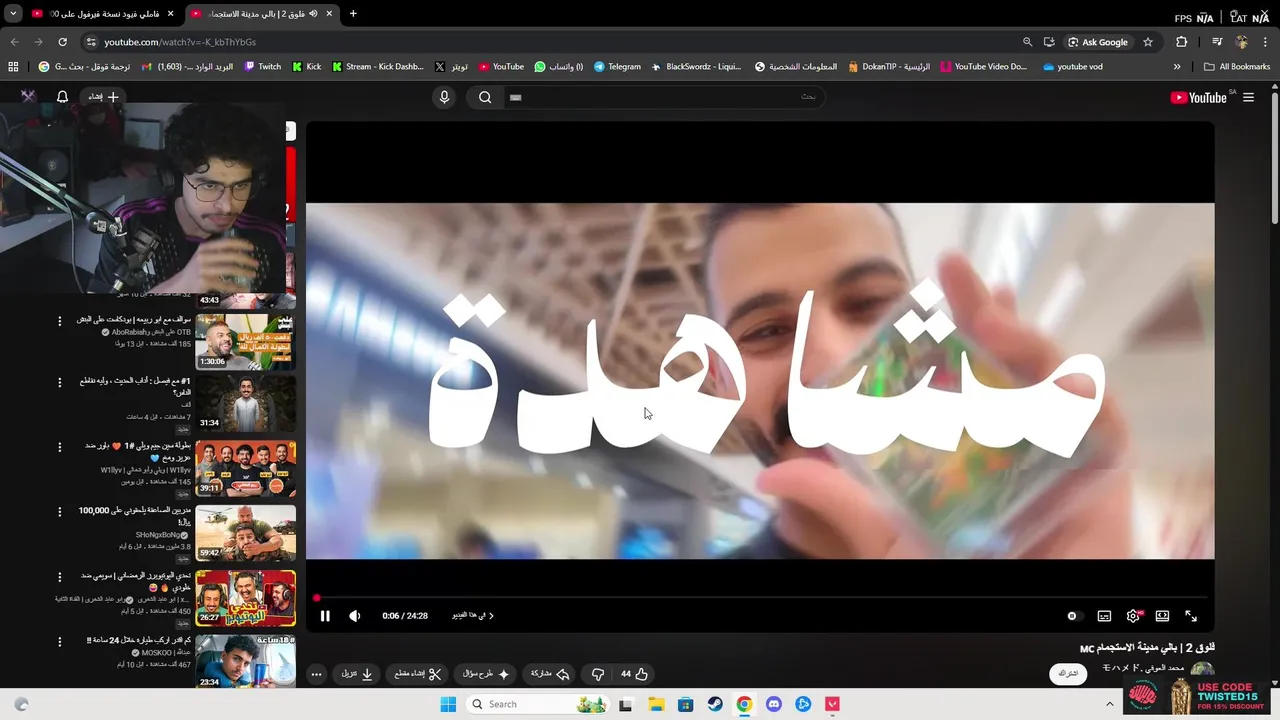Open the more actions three-dot button
Viewport: 1280px width, 720px height.
pyautogui.click(x=316, y=674)
